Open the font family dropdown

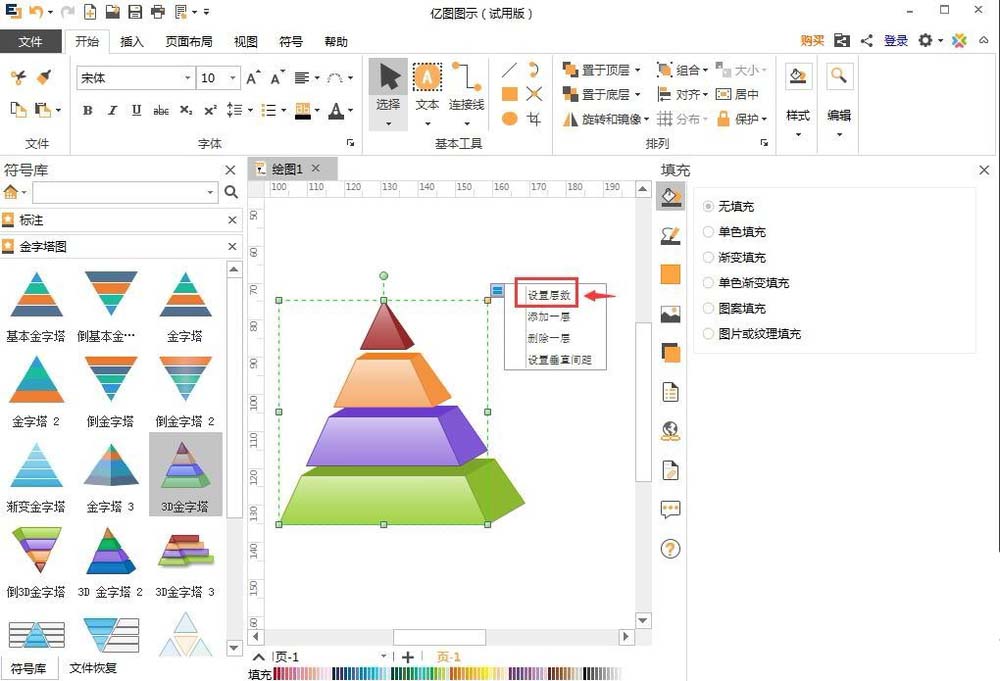point(190,78)
